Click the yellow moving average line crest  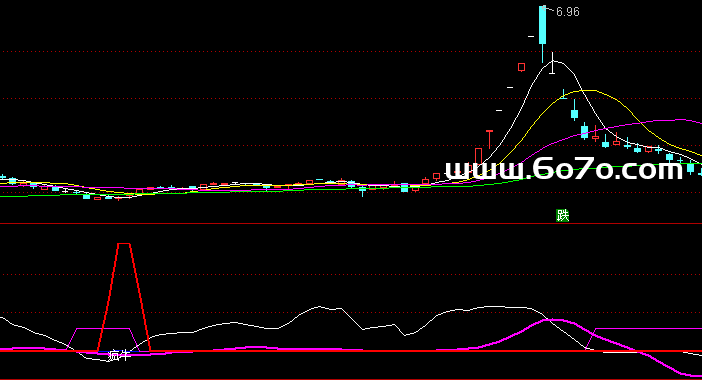pos(584,91)
